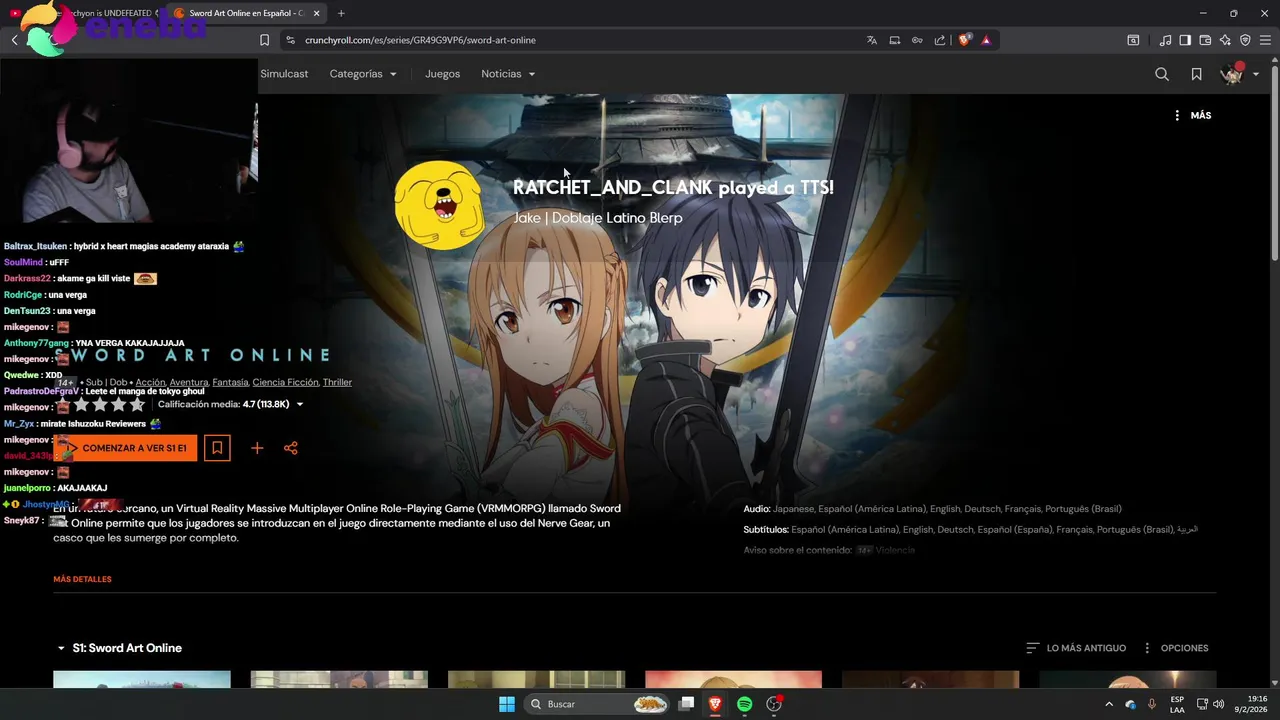Viewport: 1280px width, 720px height.
Task: Open a new browser tab with plus
Action: [341, 13]
